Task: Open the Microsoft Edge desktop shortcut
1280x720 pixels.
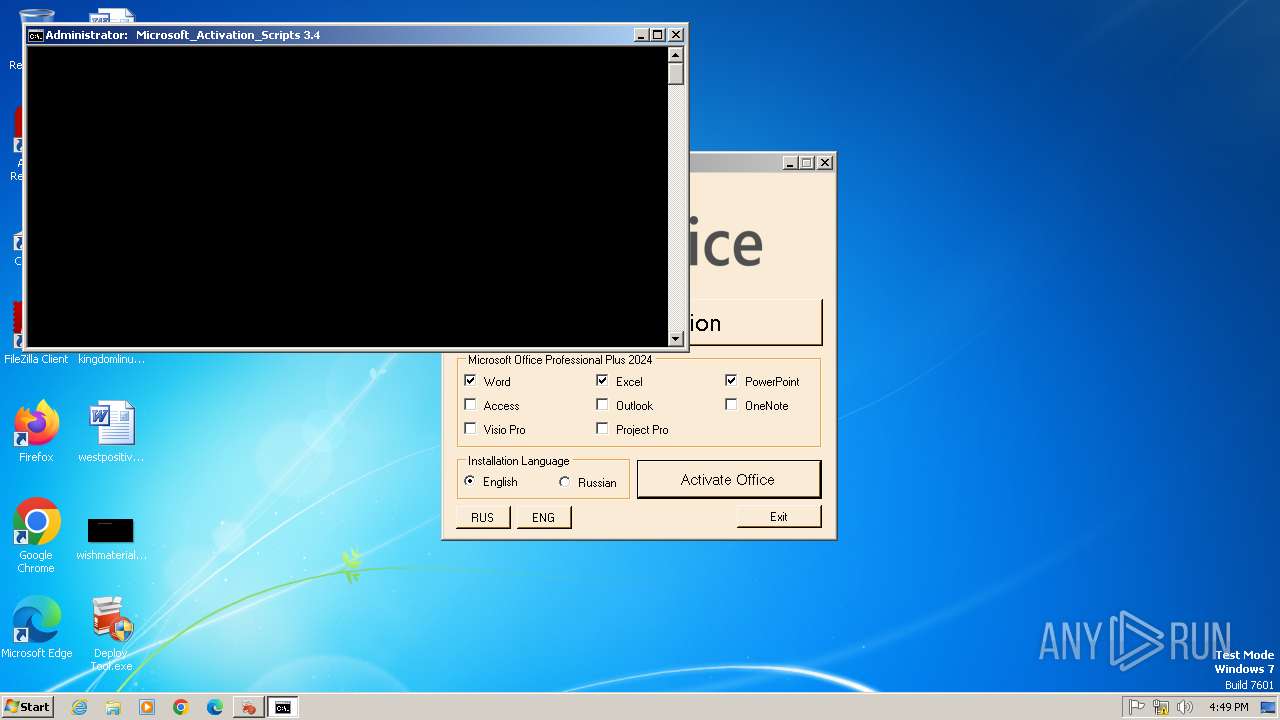Action: (x=36, y=628)
